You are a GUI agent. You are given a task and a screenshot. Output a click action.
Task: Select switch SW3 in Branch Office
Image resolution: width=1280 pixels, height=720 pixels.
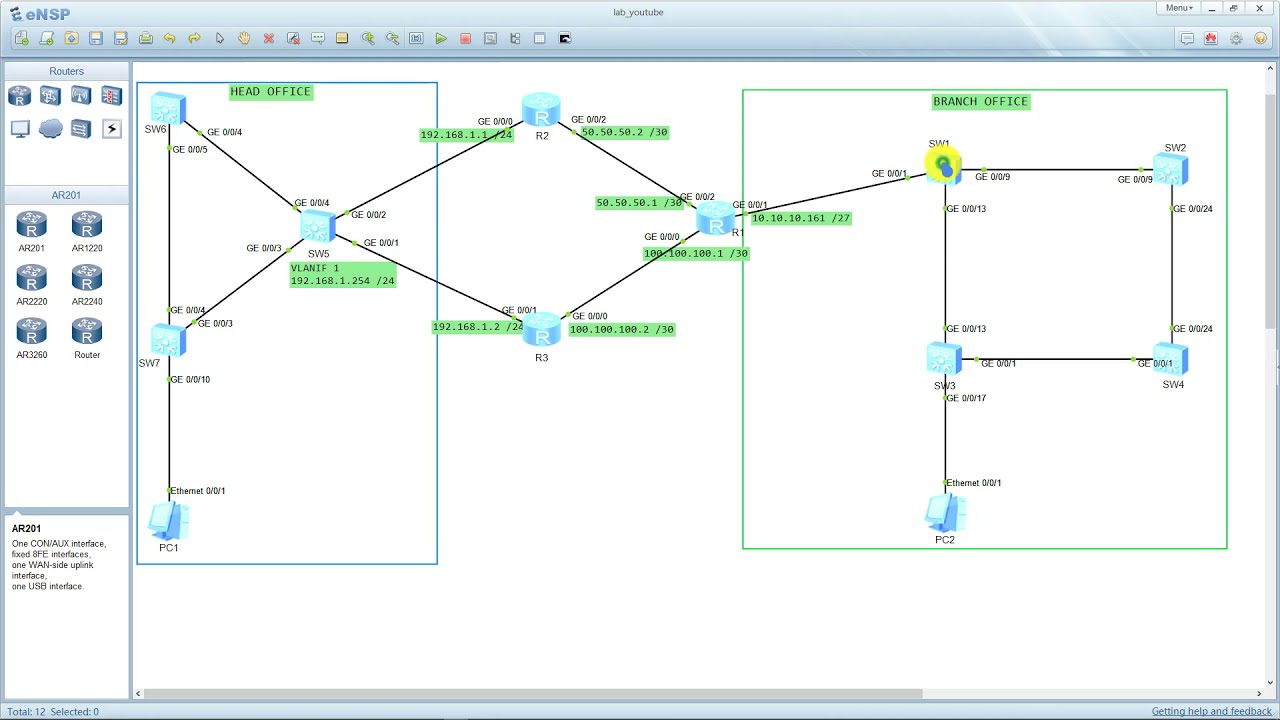[944, 359]
